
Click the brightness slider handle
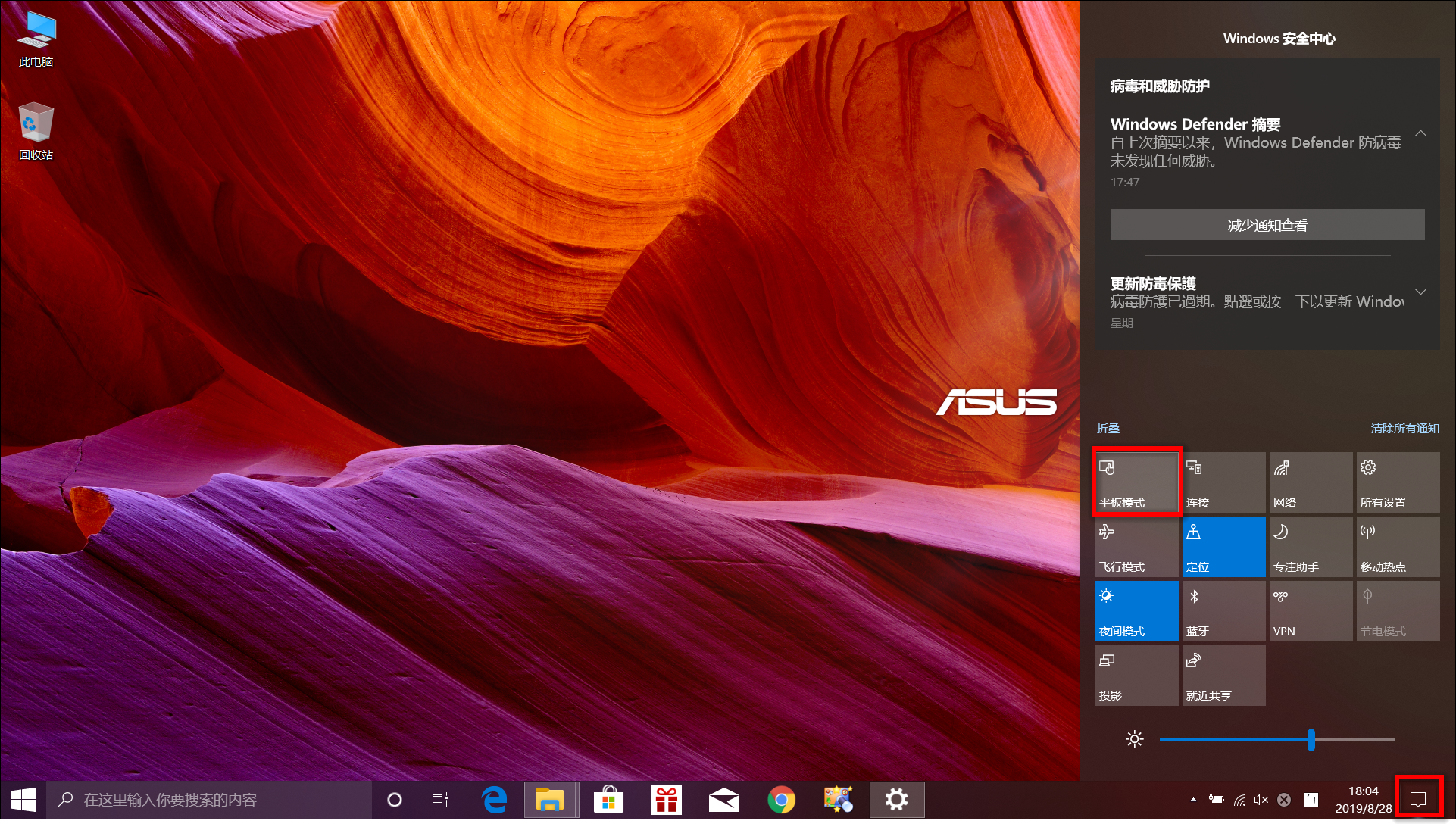click(1311, 739)
